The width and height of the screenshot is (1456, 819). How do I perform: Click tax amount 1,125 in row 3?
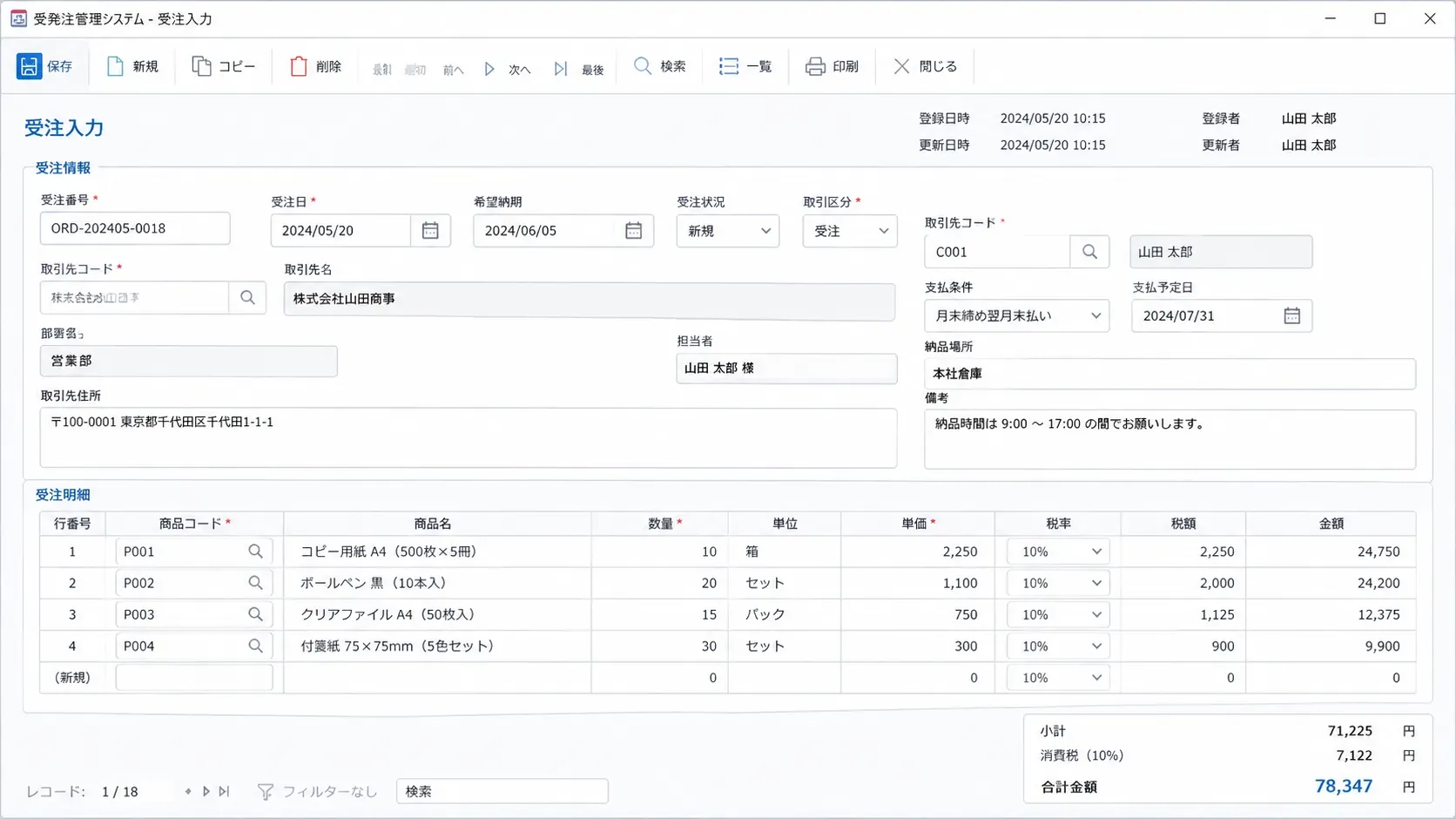[x=1183, y=614]
